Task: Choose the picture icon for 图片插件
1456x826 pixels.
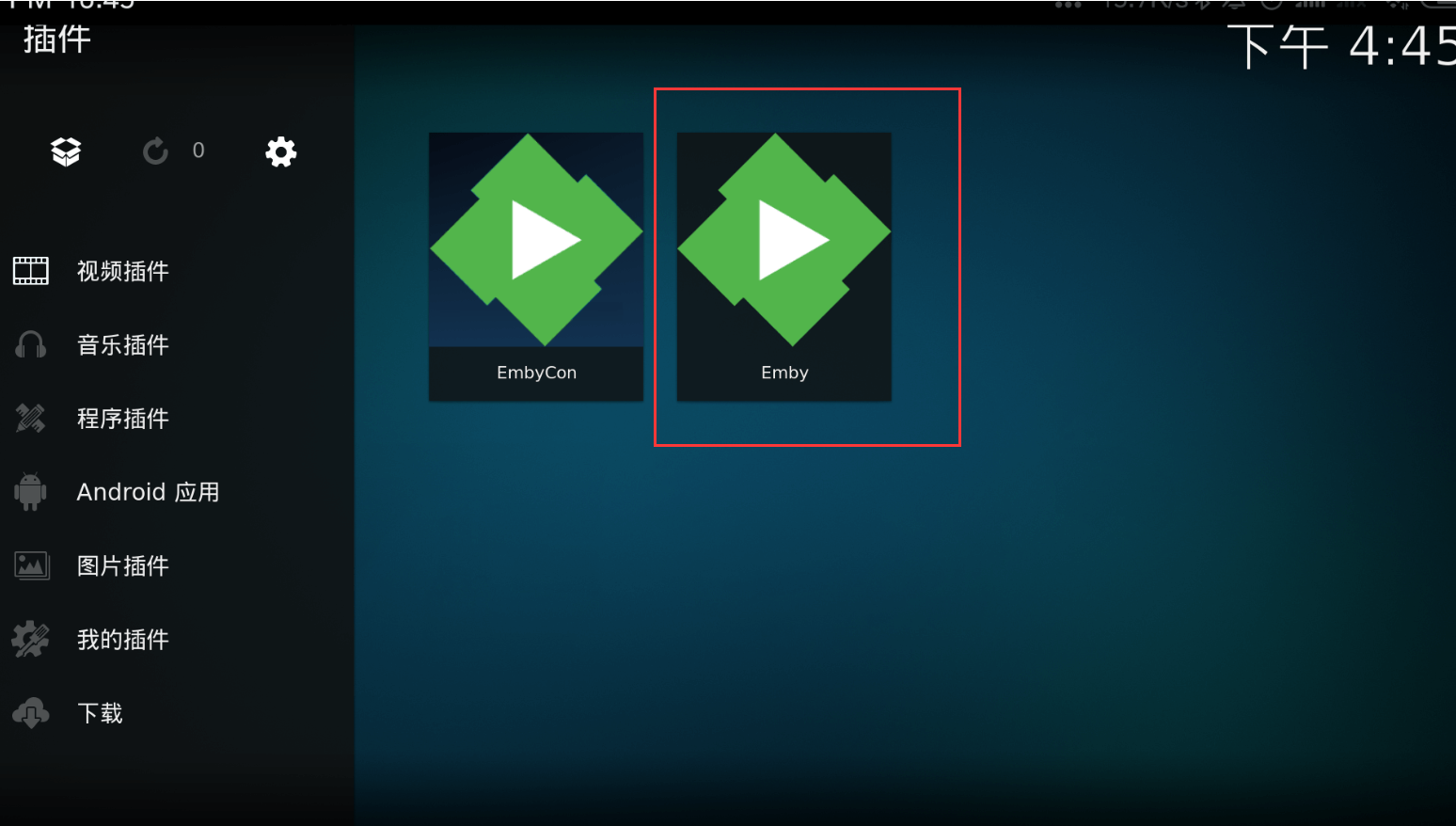Action: (31, 565)
